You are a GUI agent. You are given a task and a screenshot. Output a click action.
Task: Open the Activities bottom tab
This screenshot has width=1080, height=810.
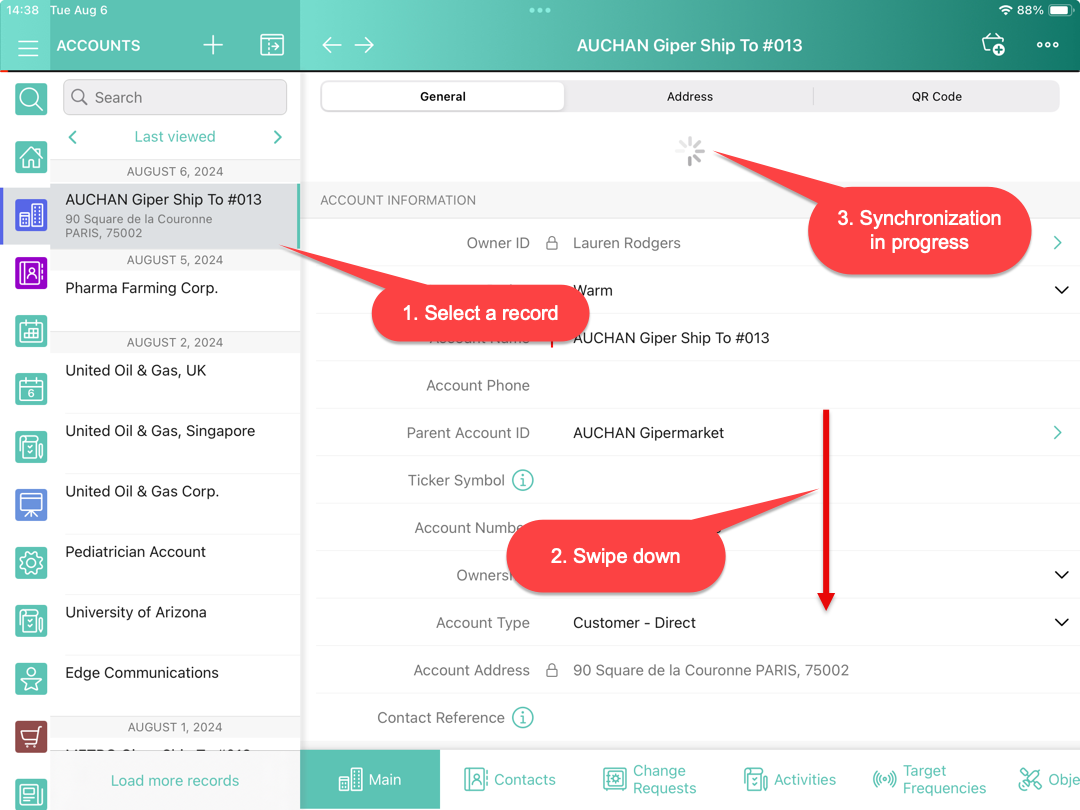tap(790, 780)
